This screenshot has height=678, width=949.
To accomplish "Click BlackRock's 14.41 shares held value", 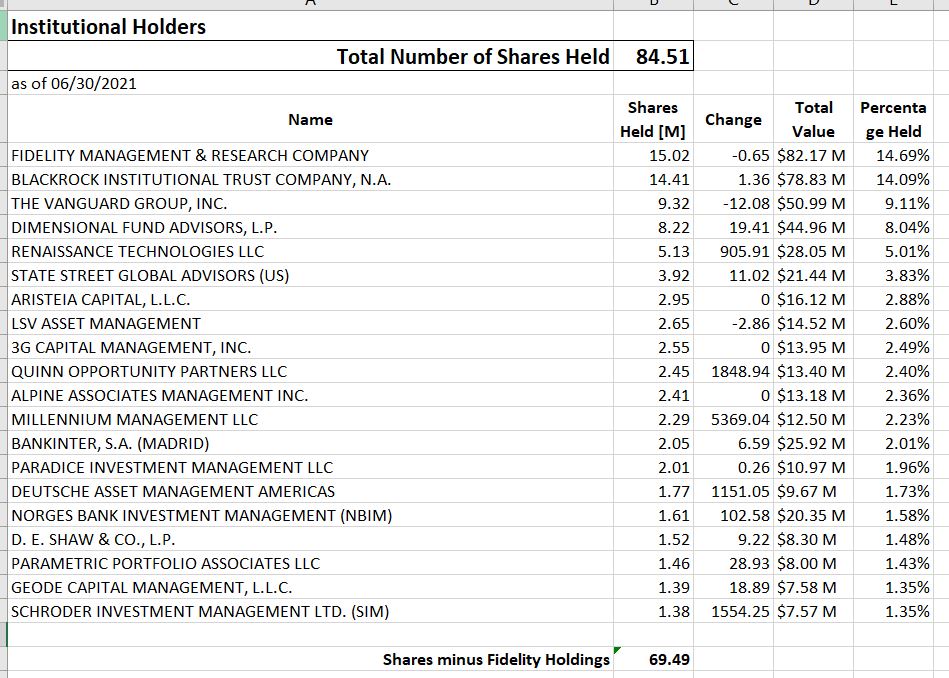I will (653, 179).
